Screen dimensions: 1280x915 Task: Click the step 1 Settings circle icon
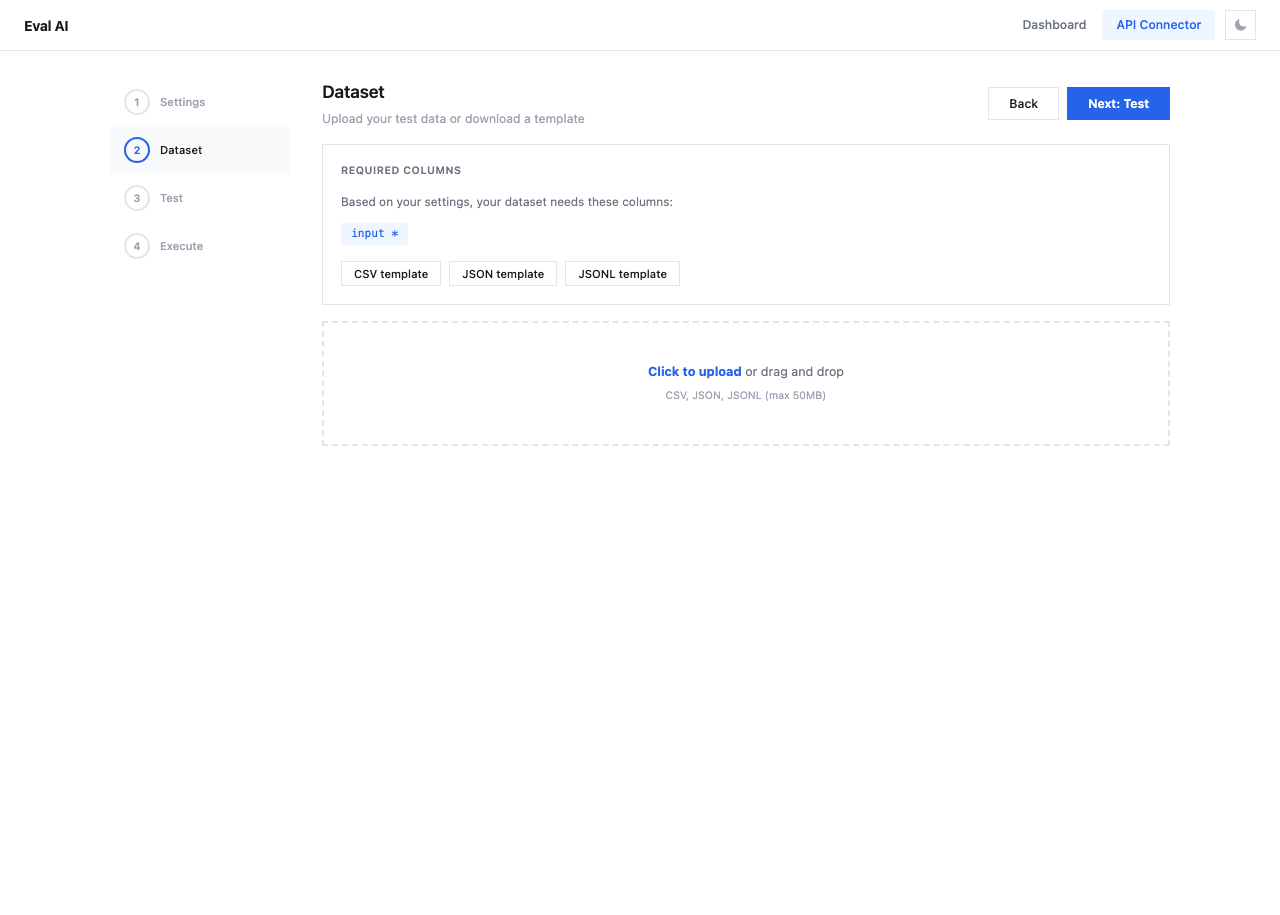[x=137, y=102]
